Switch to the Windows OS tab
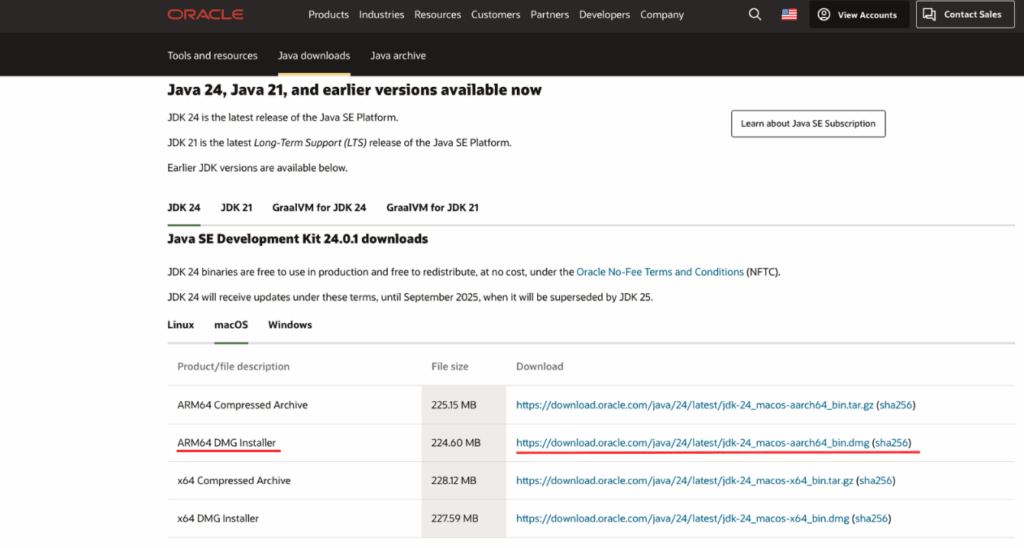The width and height of the screenshot is (1024, 548). [290, 325]
